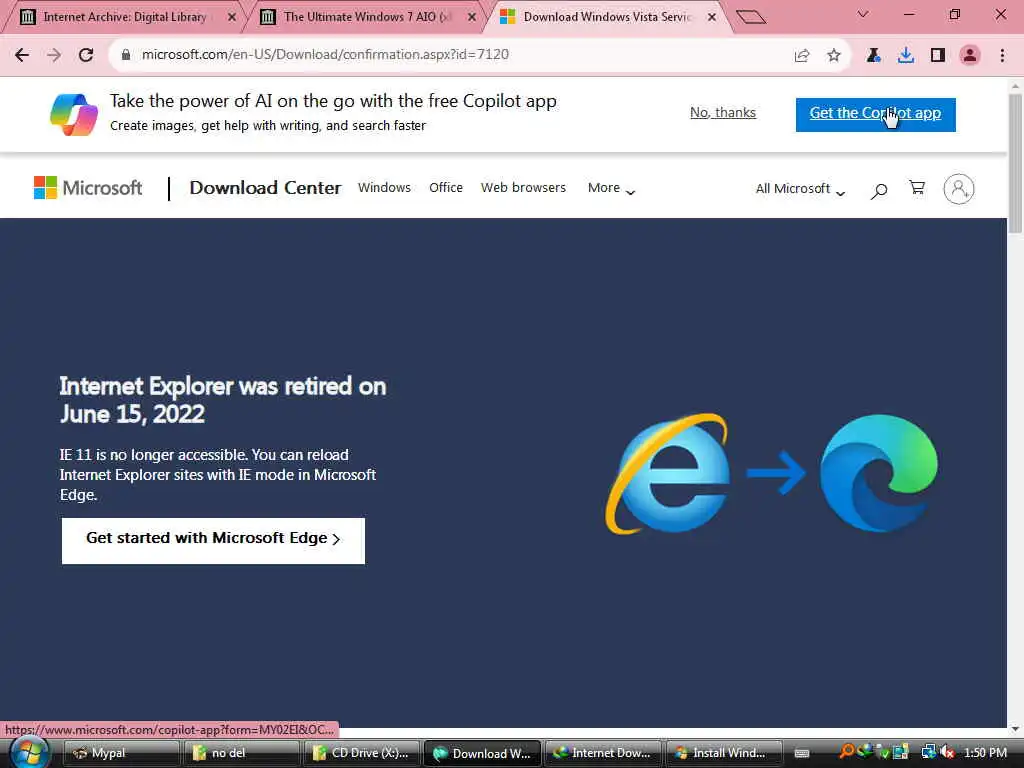Open the no del taskbar window

coord(241,753)
